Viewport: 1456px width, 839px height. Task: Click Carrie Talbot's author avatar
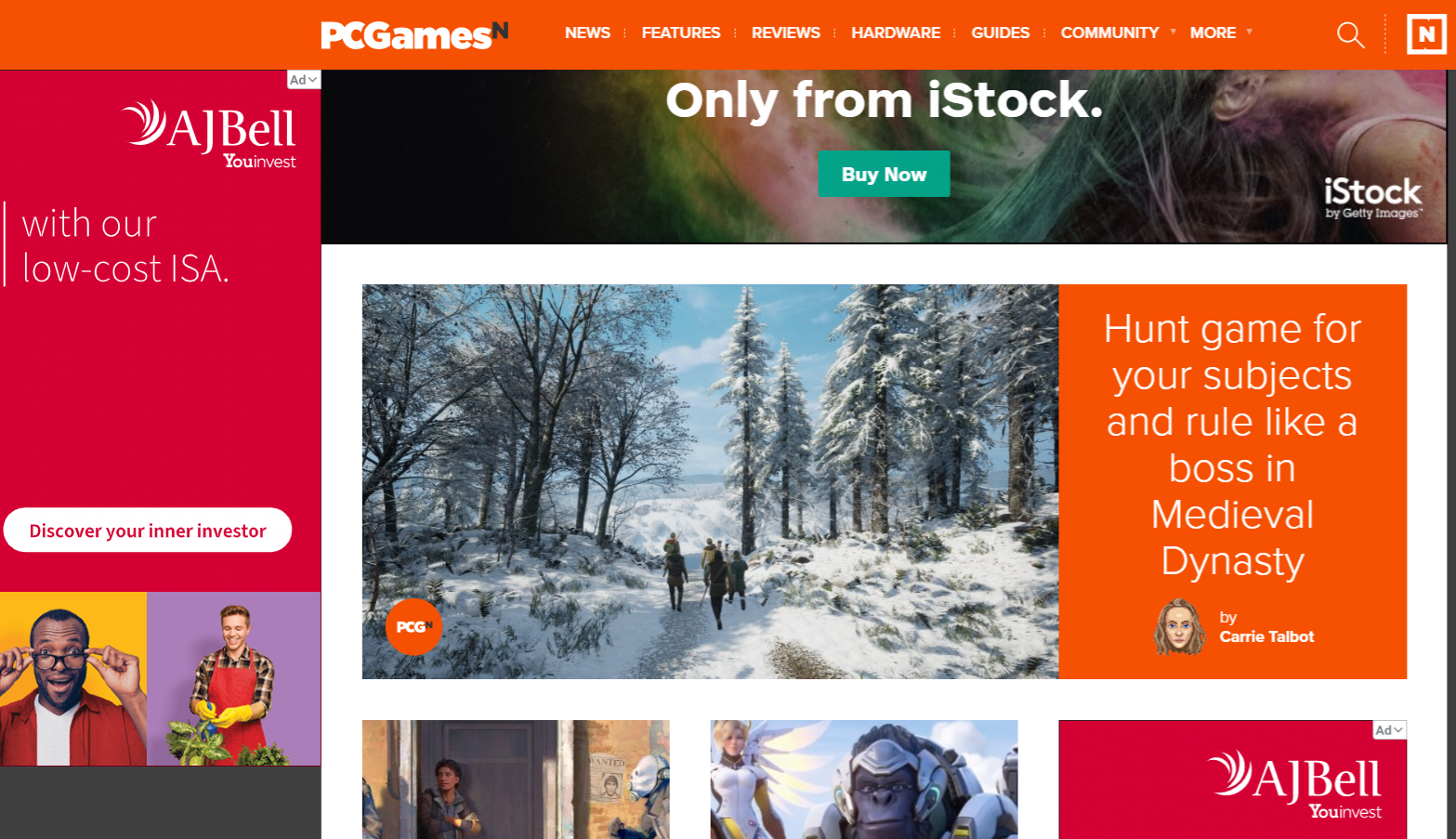[1179, 627]
